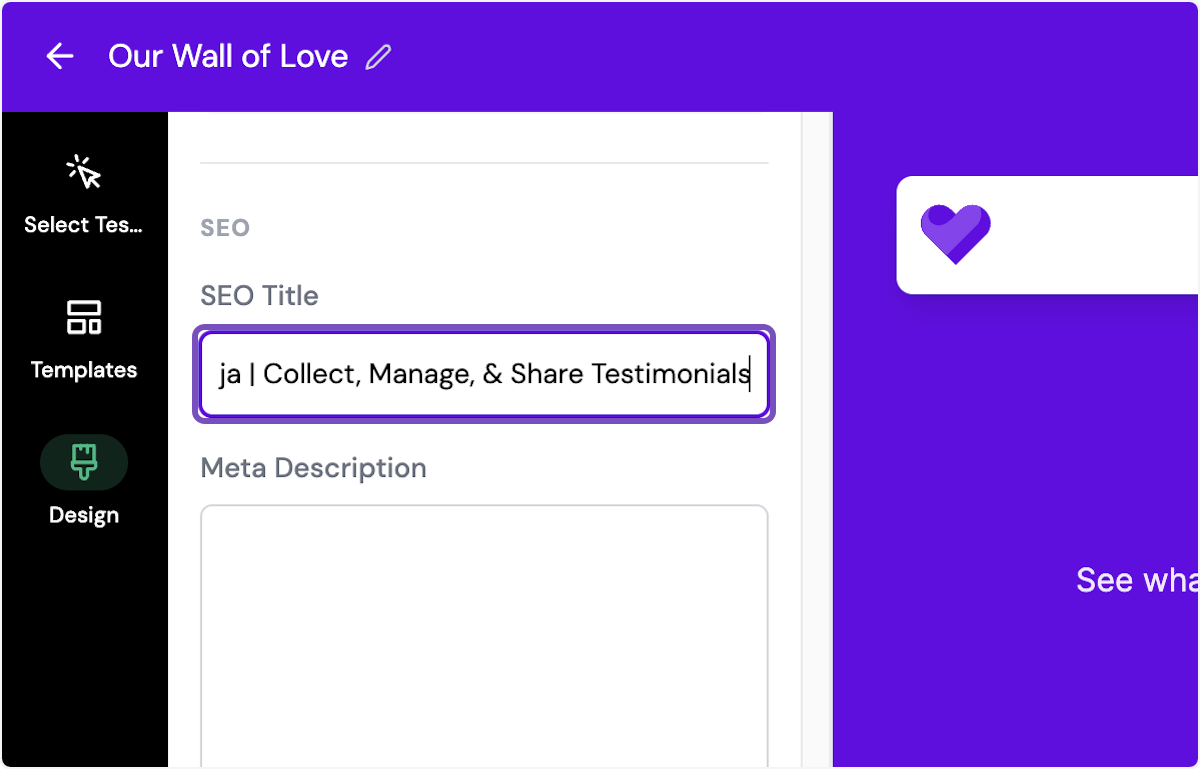Screen dimensions: 1200x769
Task: Switch to the Templates tab label
Action: click(84, 370)
